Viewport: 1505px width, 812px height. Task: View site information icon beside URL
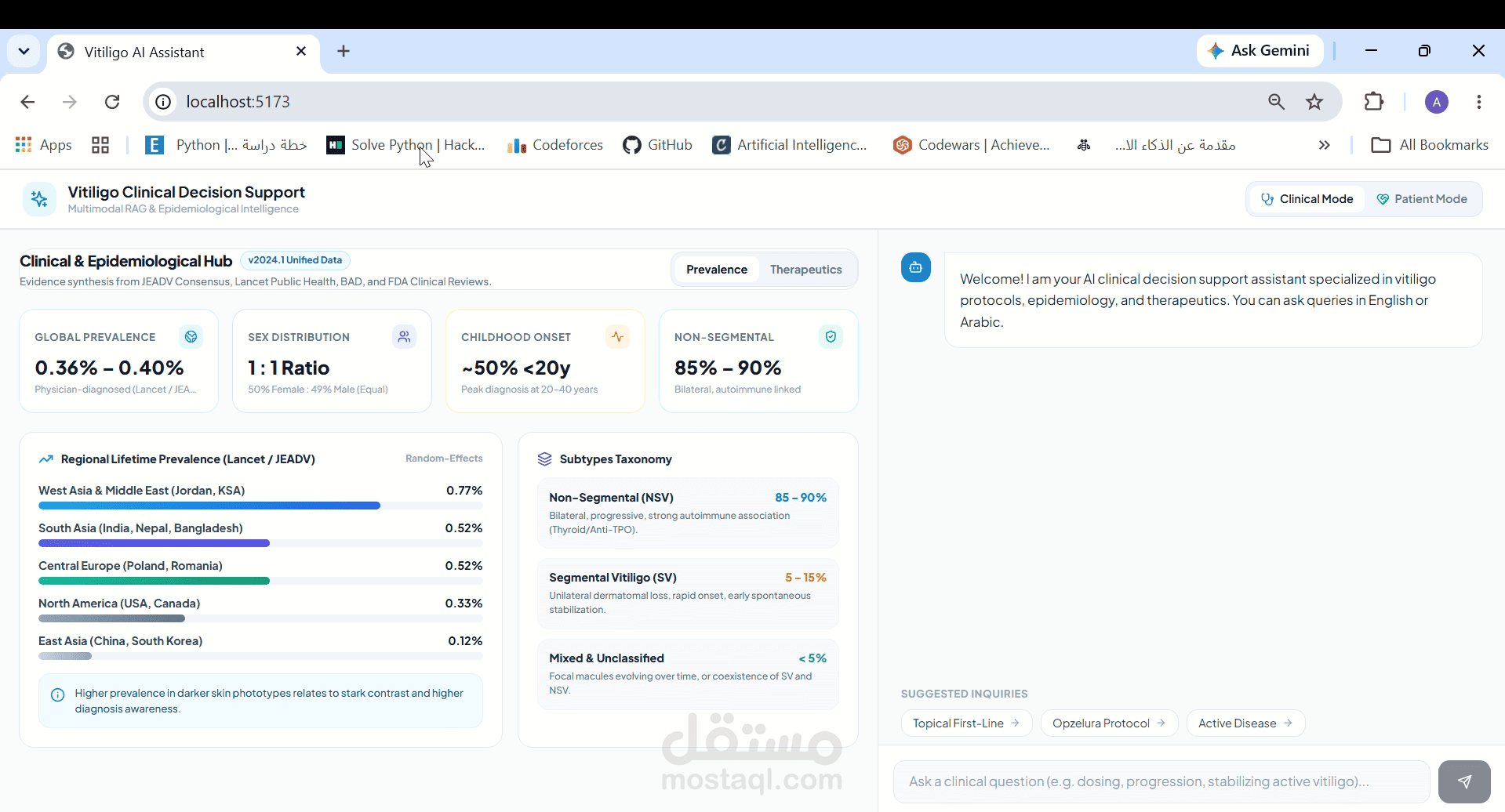click(x=163, y=102)
